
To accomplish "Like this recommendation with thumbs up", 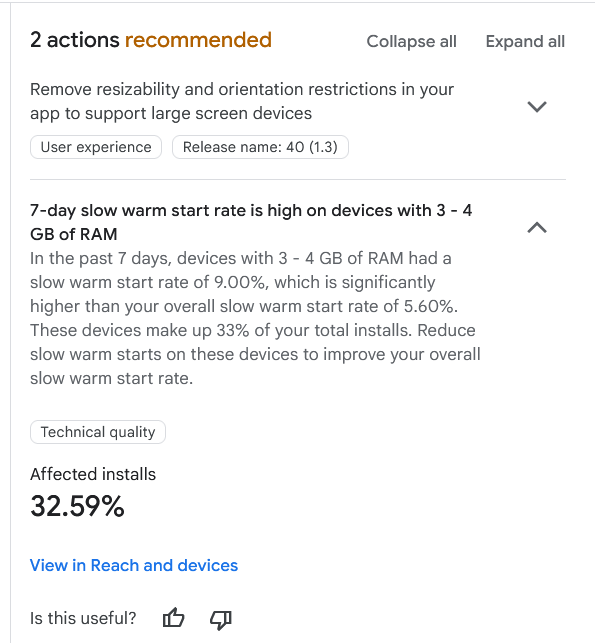I will (x=174, y=618).
